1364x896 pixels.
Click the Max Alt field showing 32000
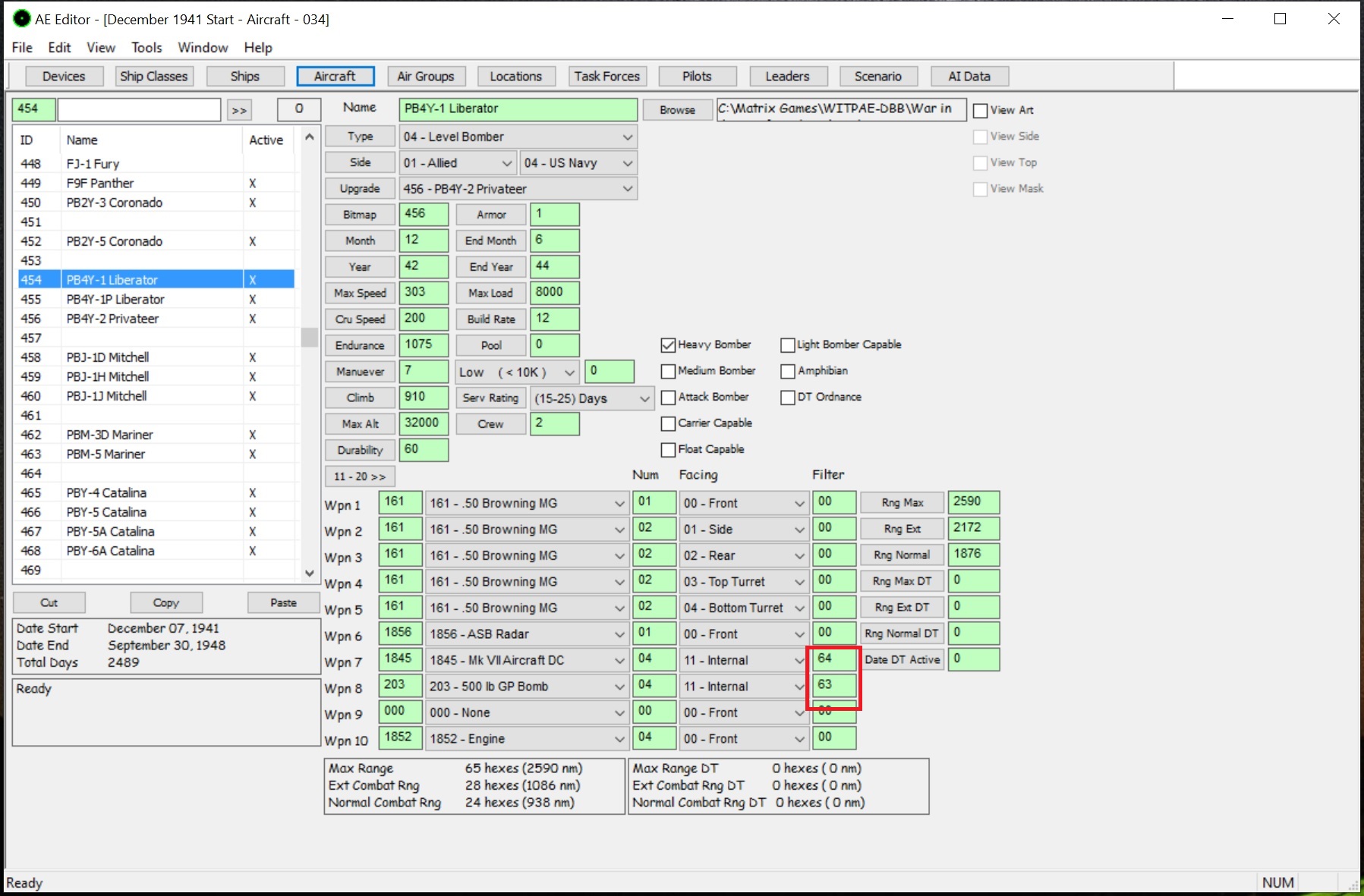point(424,424)
